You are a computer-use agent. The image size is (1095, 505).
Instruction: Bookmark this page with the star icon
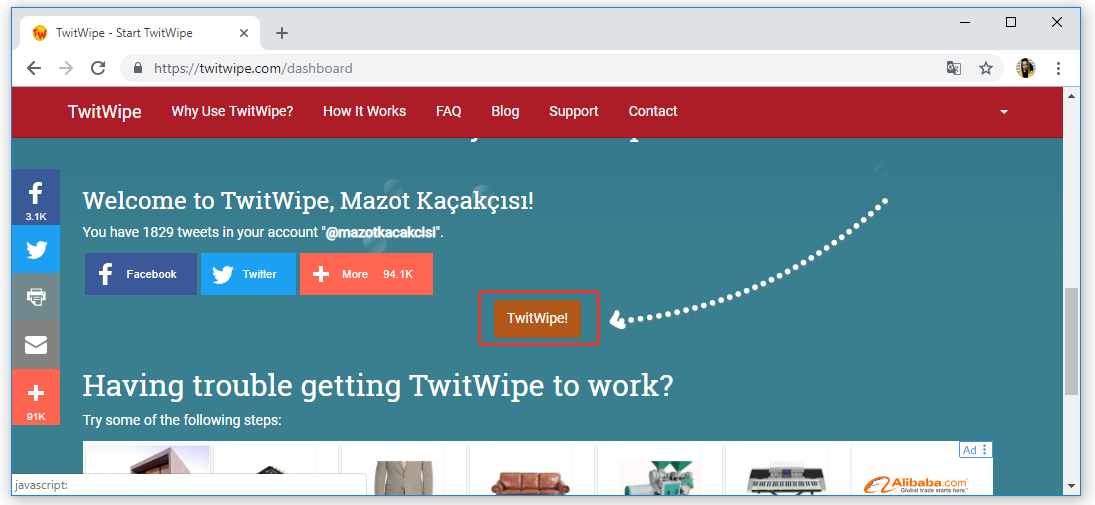pyautogui.click(x=986, y=68)
